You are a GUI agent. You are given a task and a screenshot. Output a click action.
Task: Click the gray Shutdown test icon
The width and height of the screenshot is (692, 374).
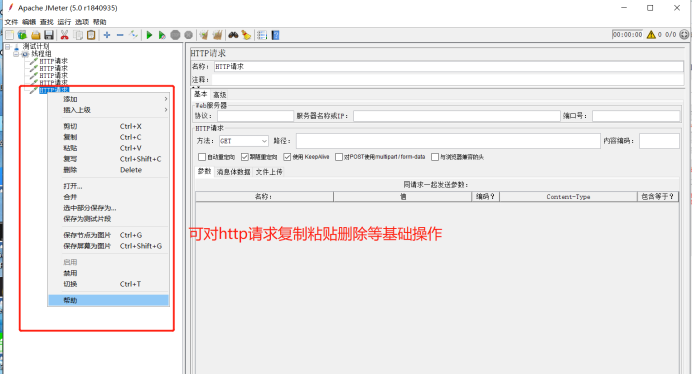pyautogui.click(x=188, y=35)
